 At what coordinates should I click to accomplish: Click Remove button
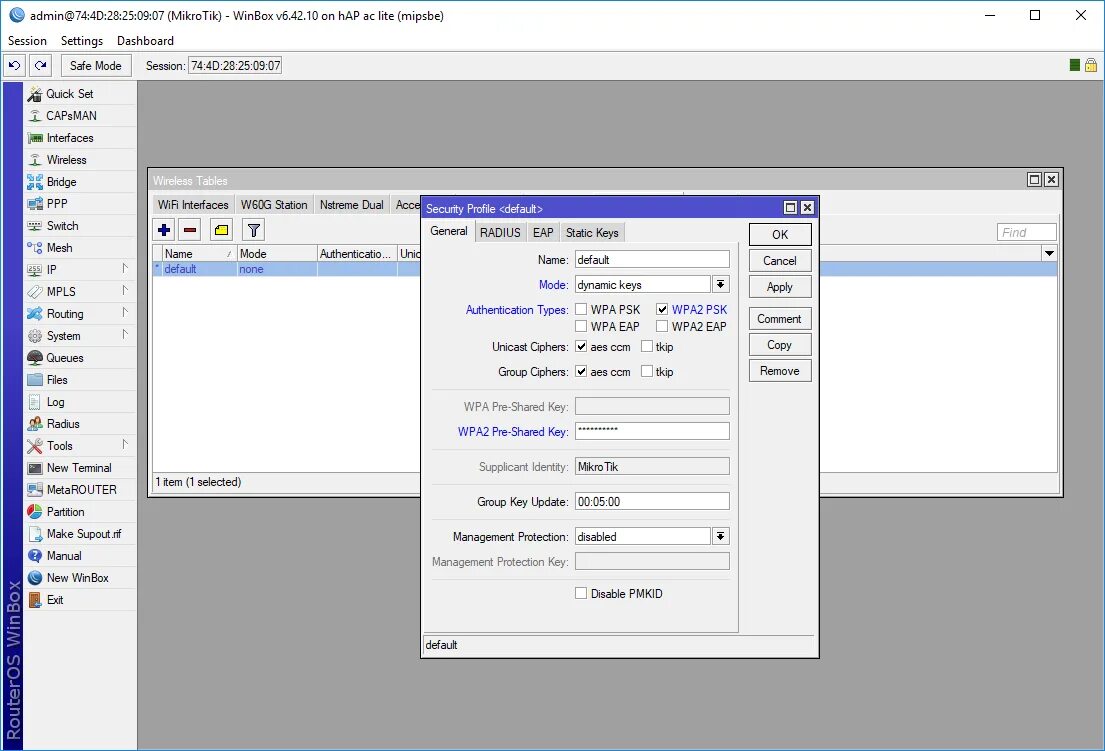(780, 371)
